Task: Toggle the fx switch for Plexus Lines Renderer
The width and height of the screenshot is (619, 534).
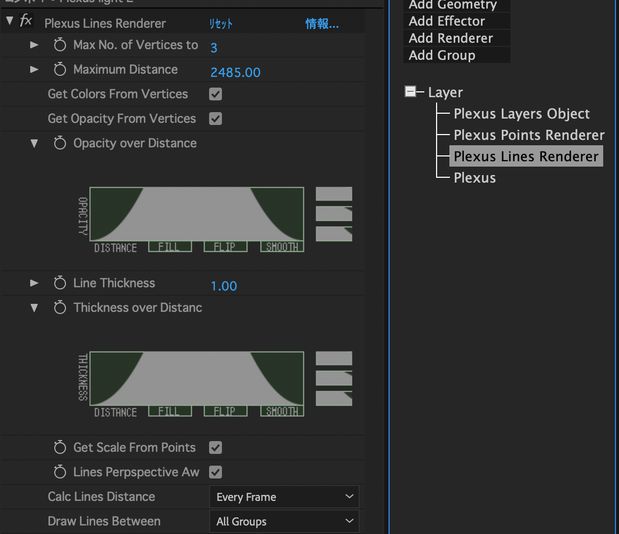Action: (x=26, y=21)
